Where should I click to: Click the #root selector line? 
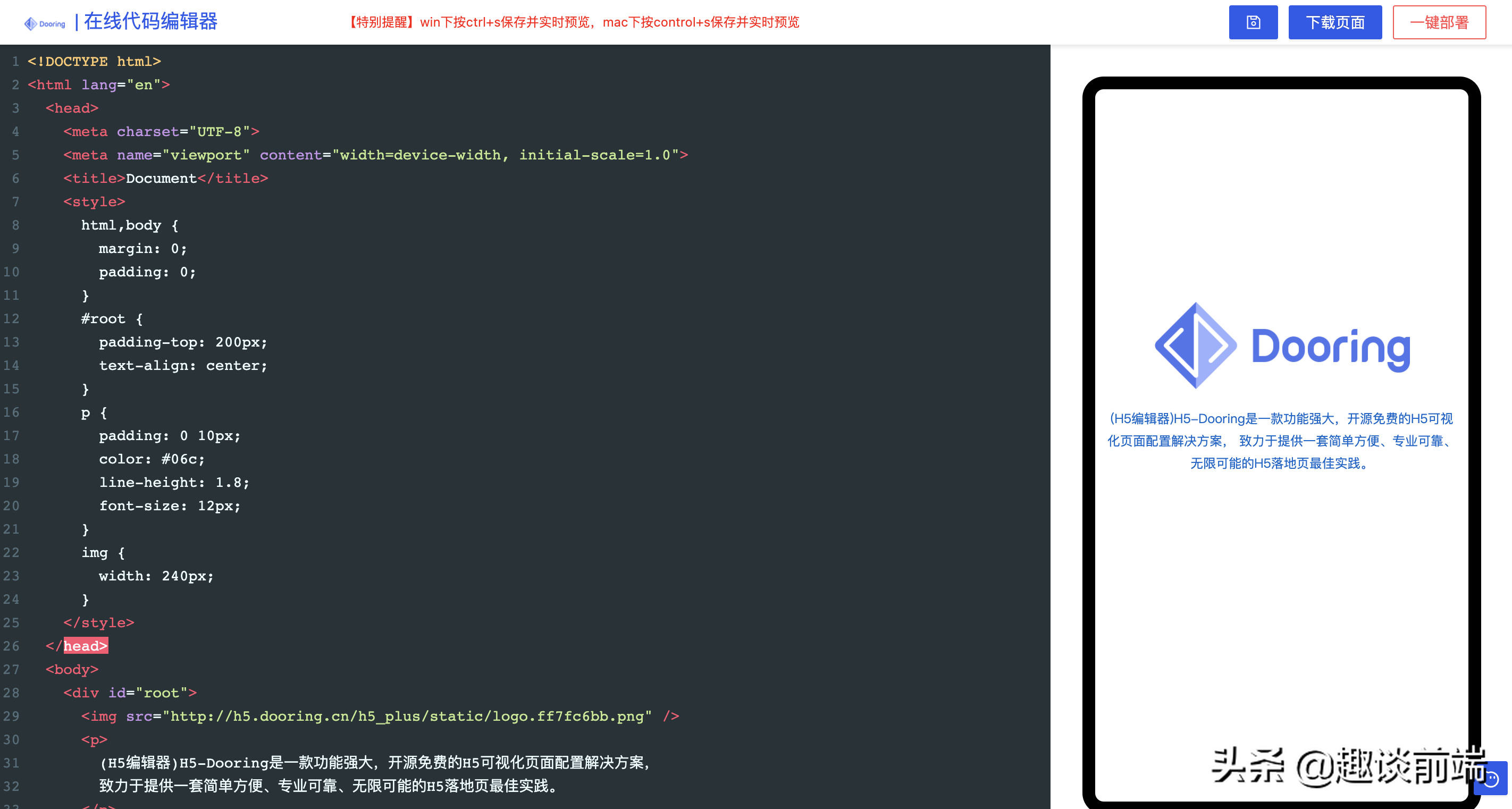[x=112, y=318]
